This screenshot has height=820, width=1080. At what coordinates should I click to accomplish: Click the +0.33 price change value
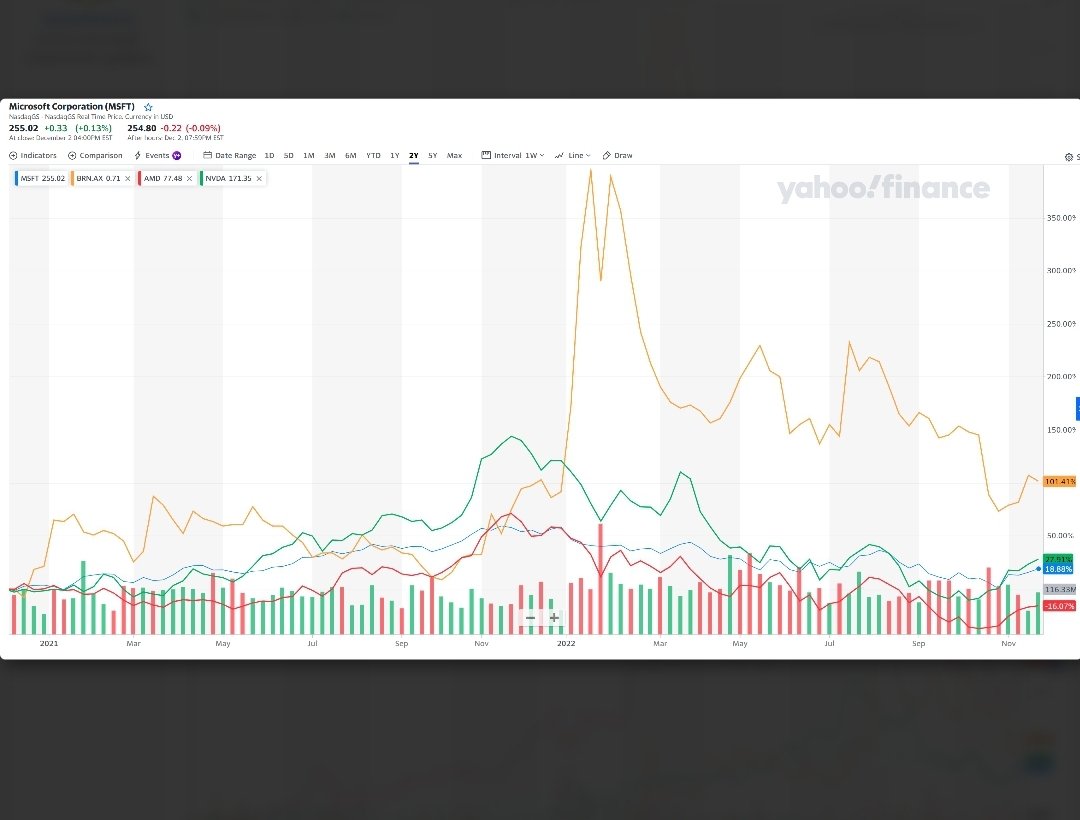click(56, 128)
